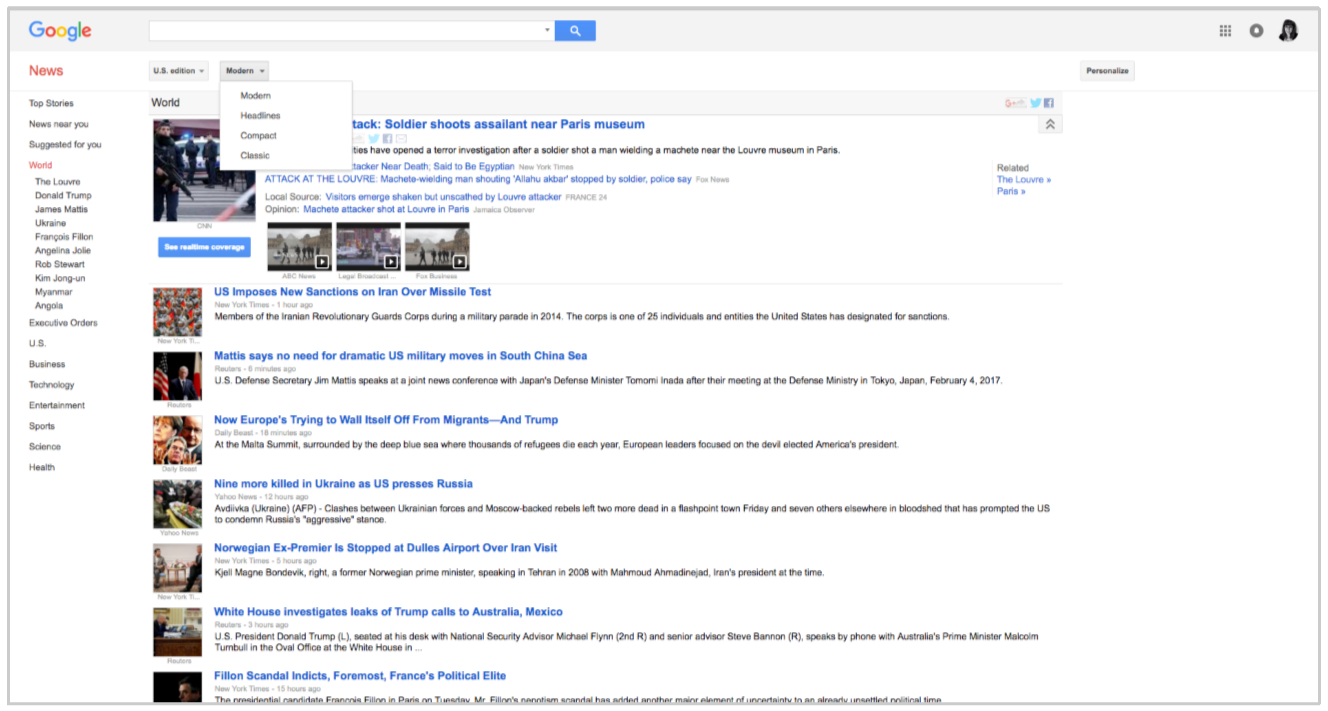
Task: Click the Google logo
Action: [60, 31]
